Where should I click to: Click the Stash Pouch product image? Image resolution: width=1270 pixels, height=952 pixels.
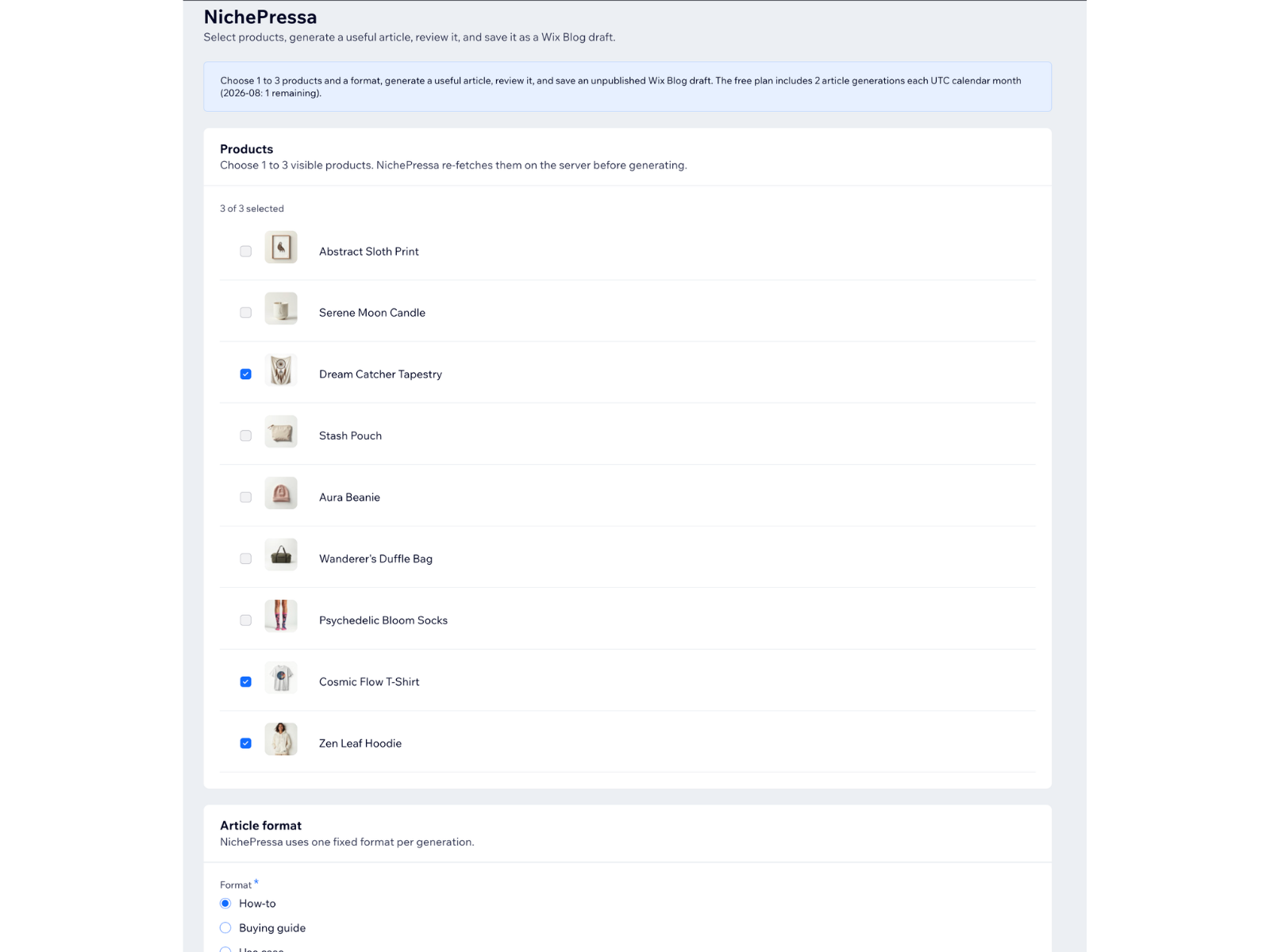pyautogui.click(x=281, y=432)
